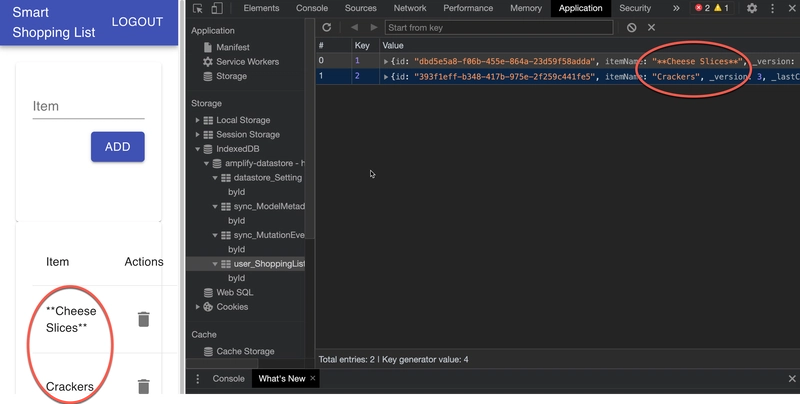Viewport: 800px width, 404px height.
Task: Click the inspect element picker icon
Action: coord(199,8)
